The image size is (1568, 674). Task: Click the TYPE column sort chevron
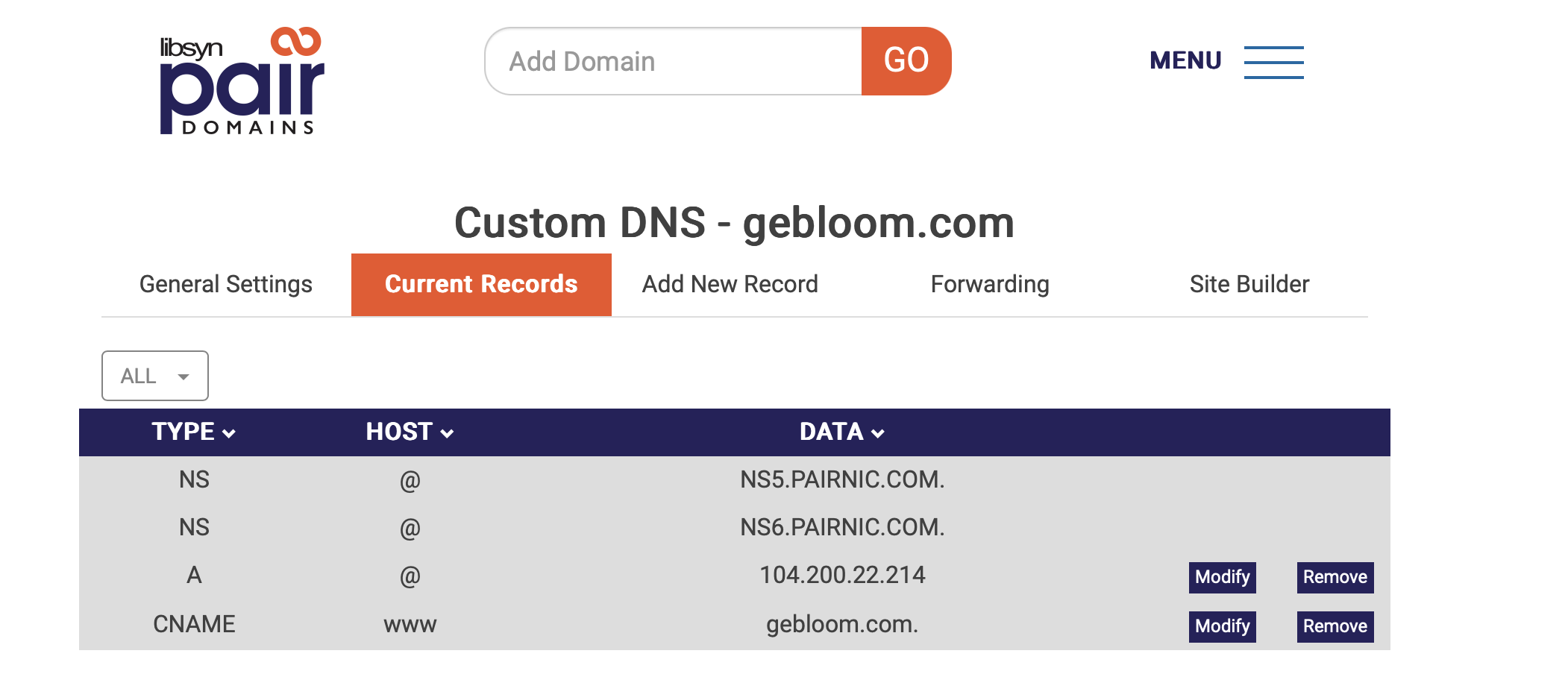click(229, 434)
